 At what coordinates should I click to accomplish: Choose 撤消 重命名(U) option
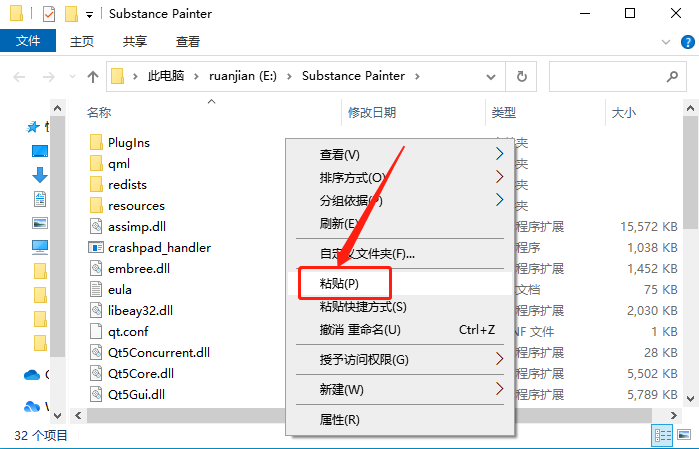pyautogui.click(x=400, y=330)
